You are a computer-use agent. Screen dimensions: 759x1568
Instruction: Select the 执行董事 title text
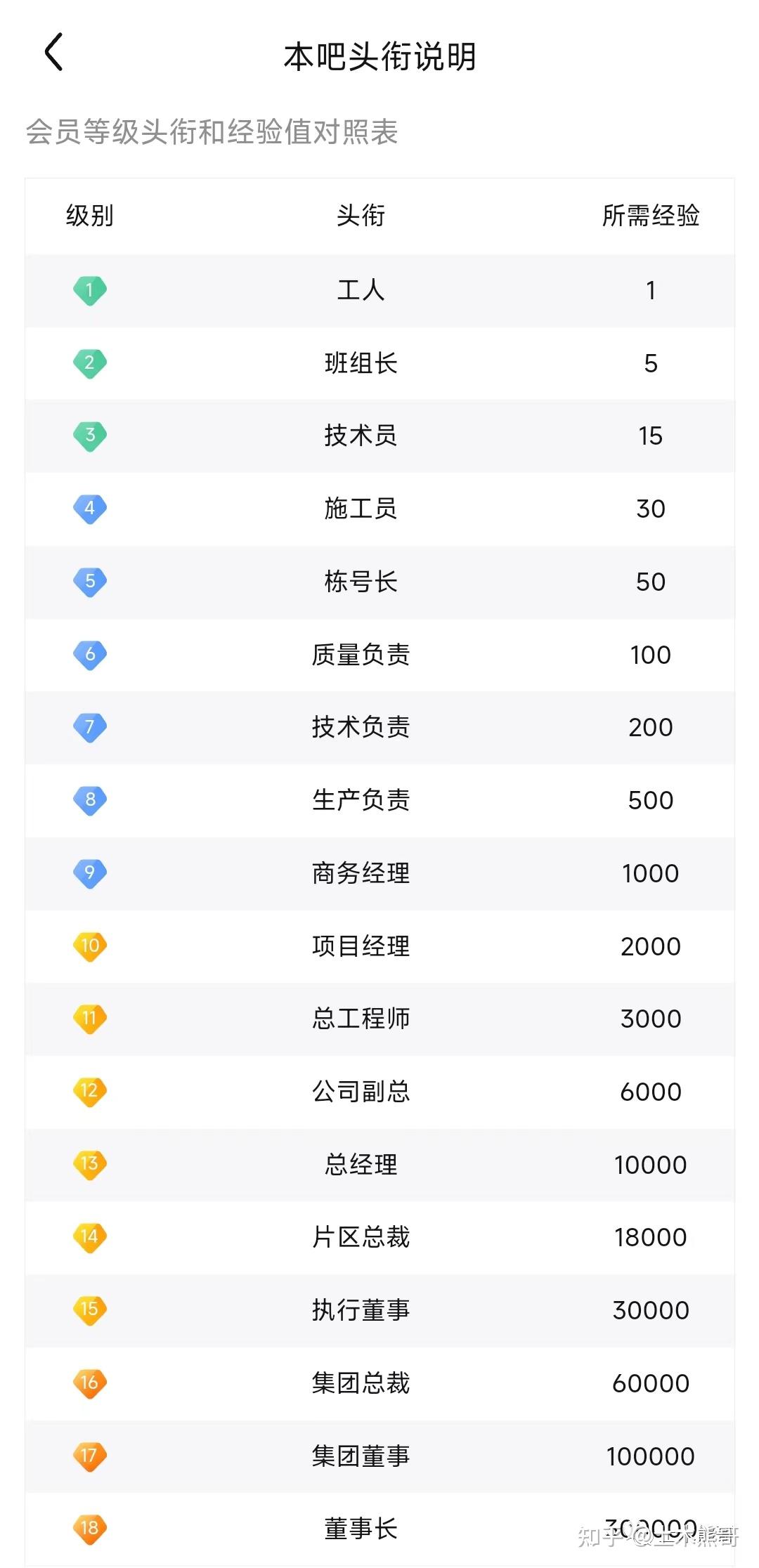pos(361,1310)
